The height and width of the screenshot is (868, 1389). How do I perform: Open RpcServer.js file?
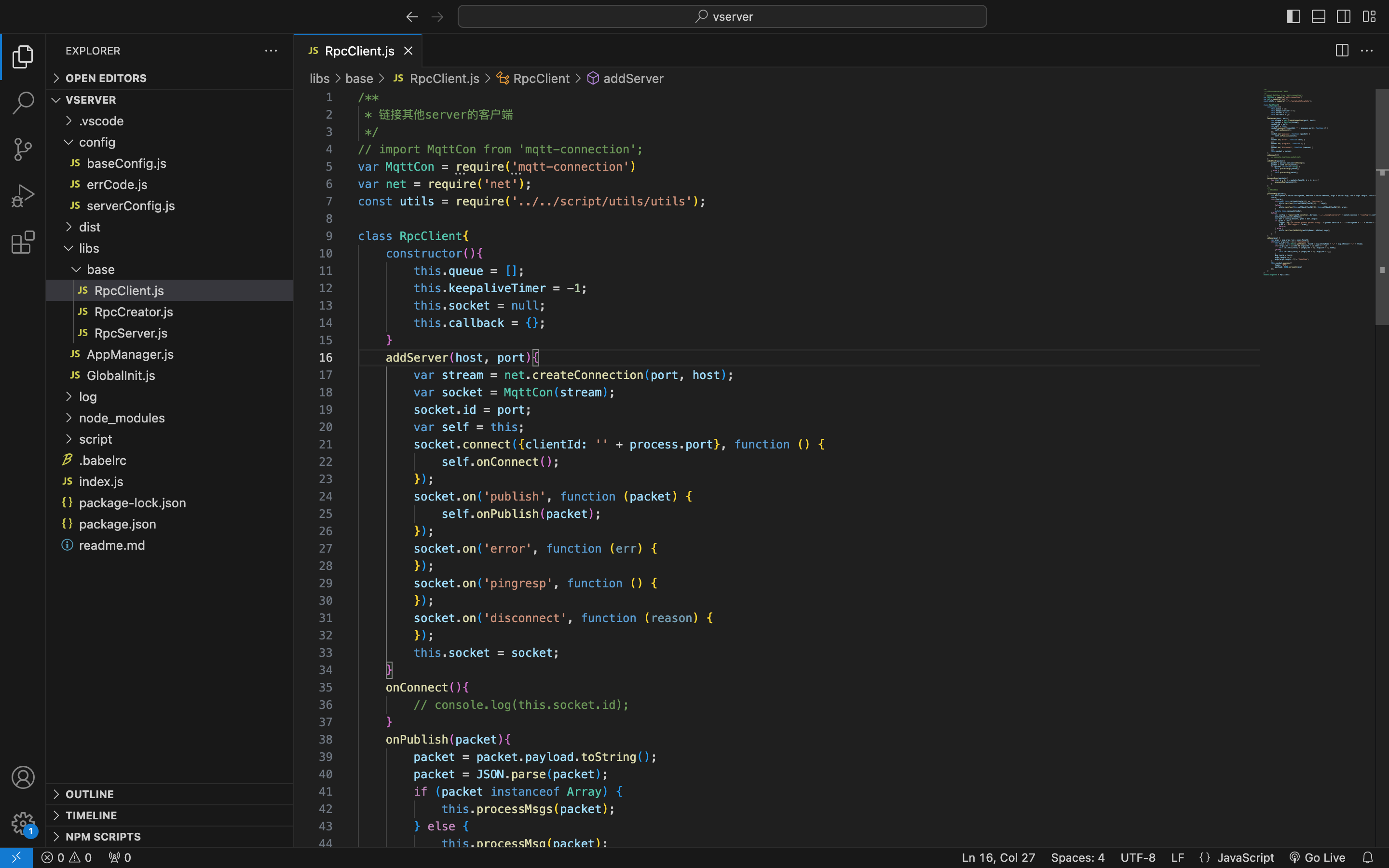[x=170, y=334]
